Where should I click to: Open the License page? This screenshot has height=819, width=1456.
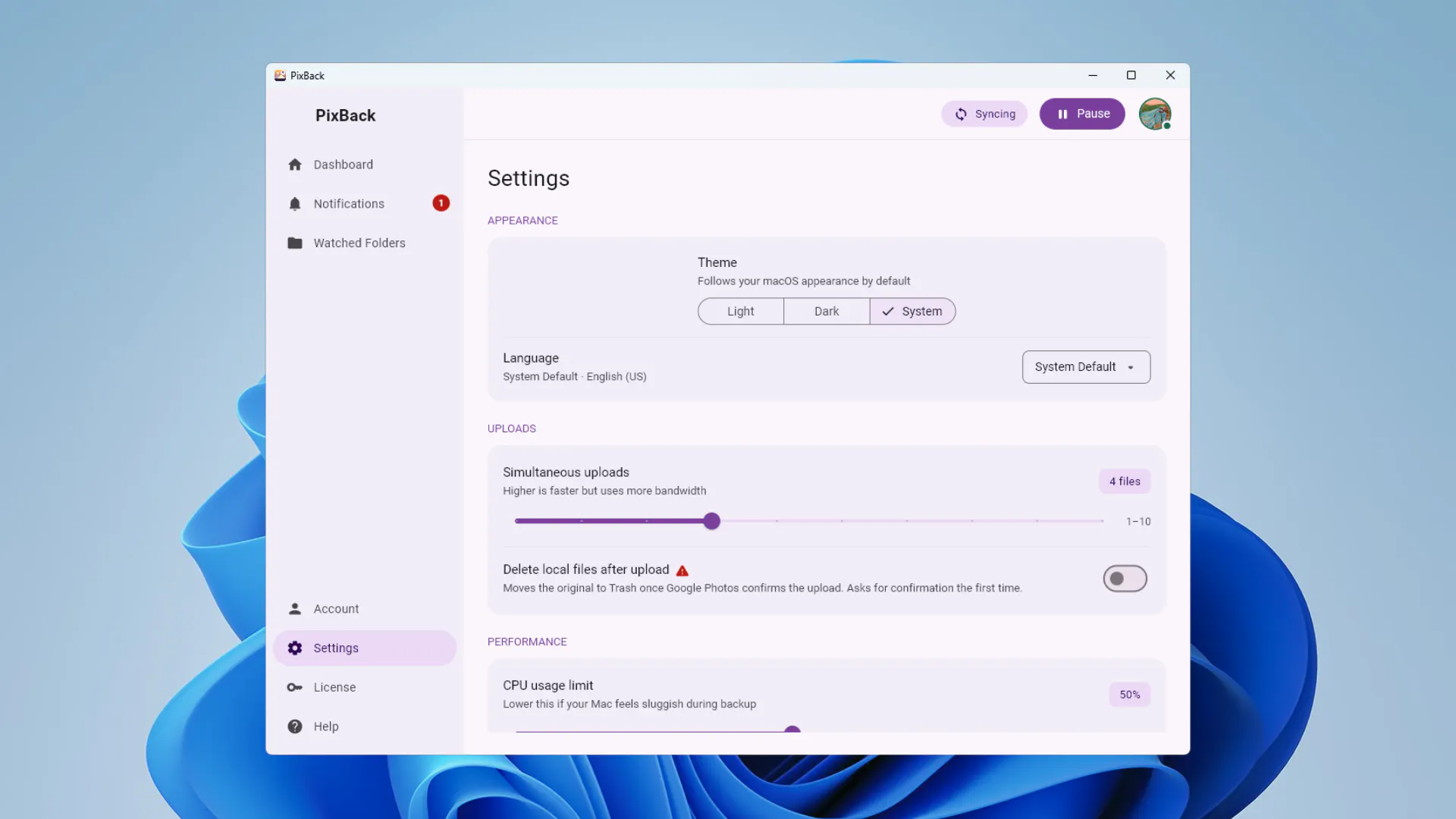pyautogui.click(x=365, y=687)
